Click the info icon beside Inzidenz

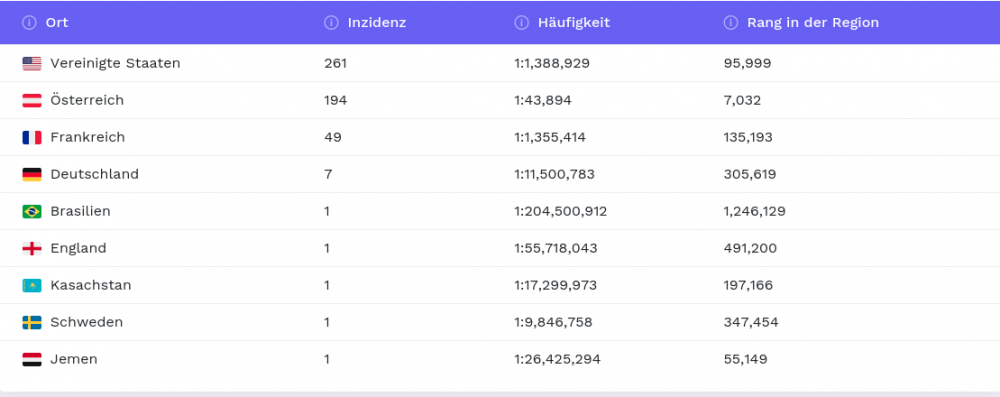[x=331, y=22]
